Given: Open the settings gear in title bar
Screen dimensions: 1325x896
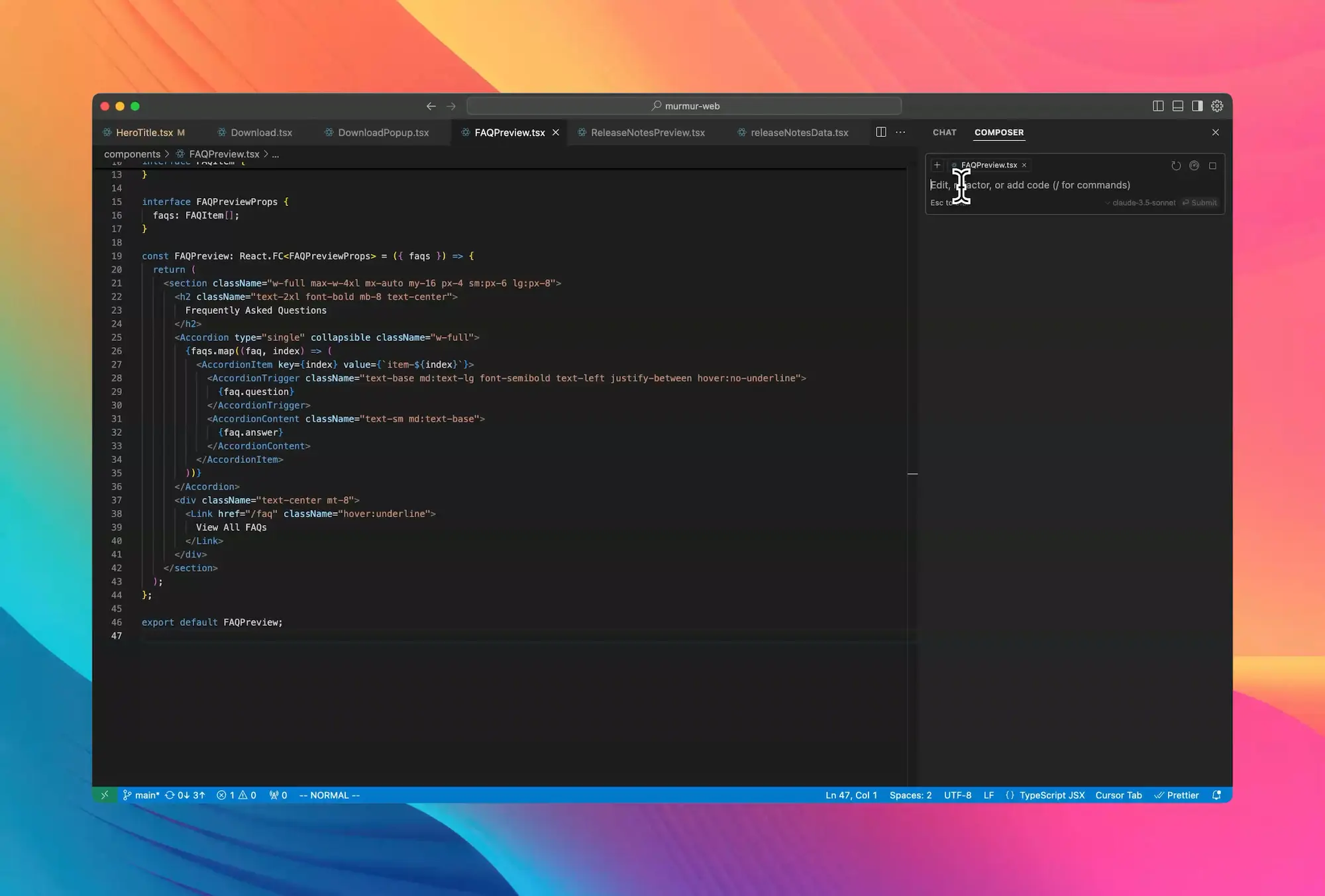Looking at the screenshot, I should point(1217,106).
